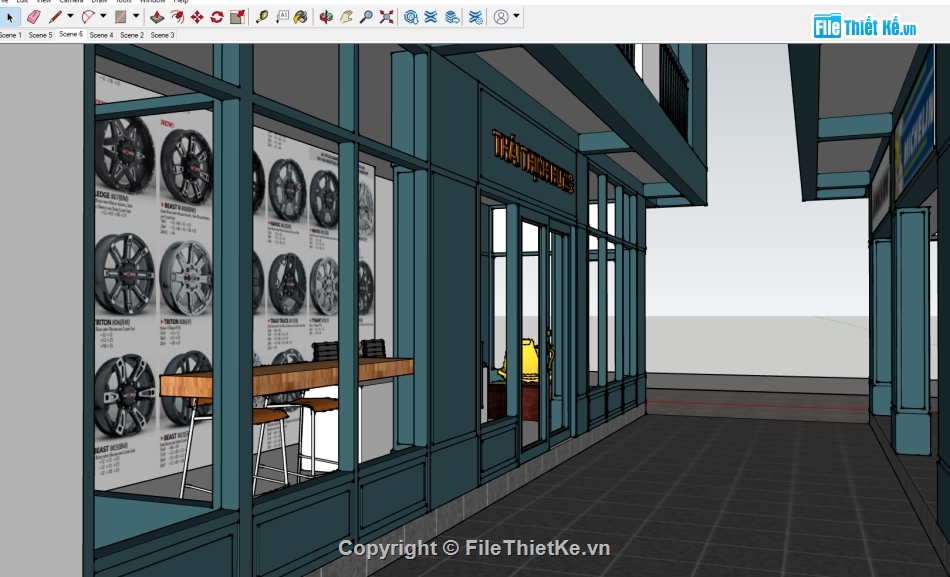Open the Rectangle tool dropdown arrow
This screenshot has width=950, height=577.
[x=136, y=16]
